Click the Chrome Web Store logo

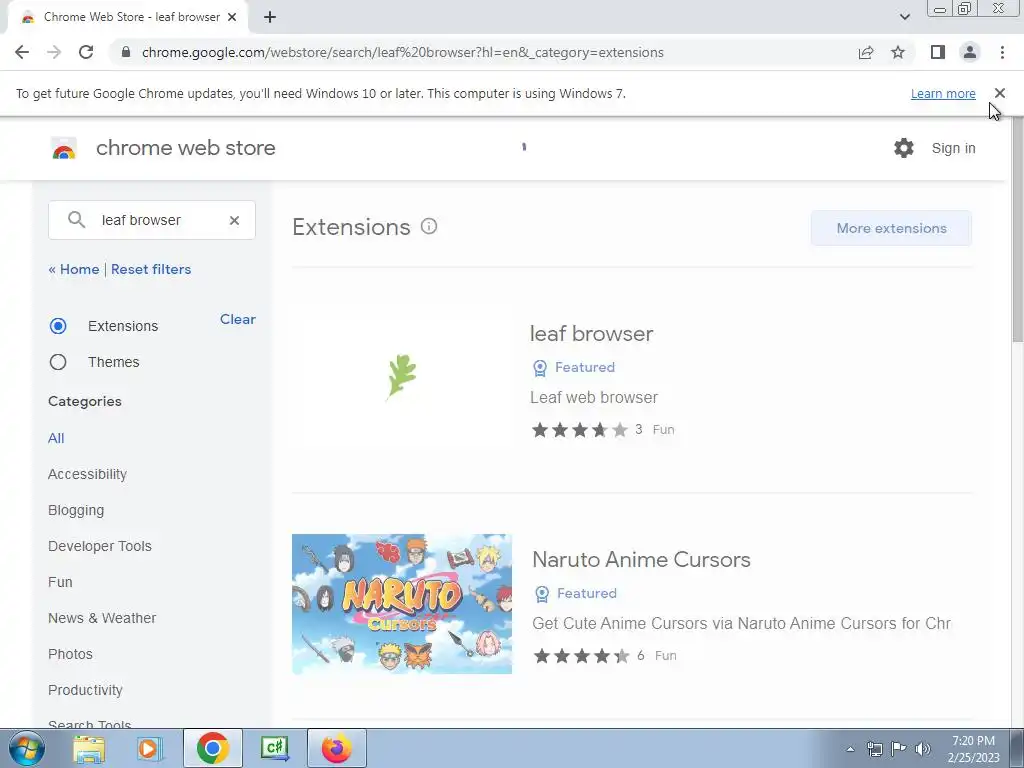[64, 148]
